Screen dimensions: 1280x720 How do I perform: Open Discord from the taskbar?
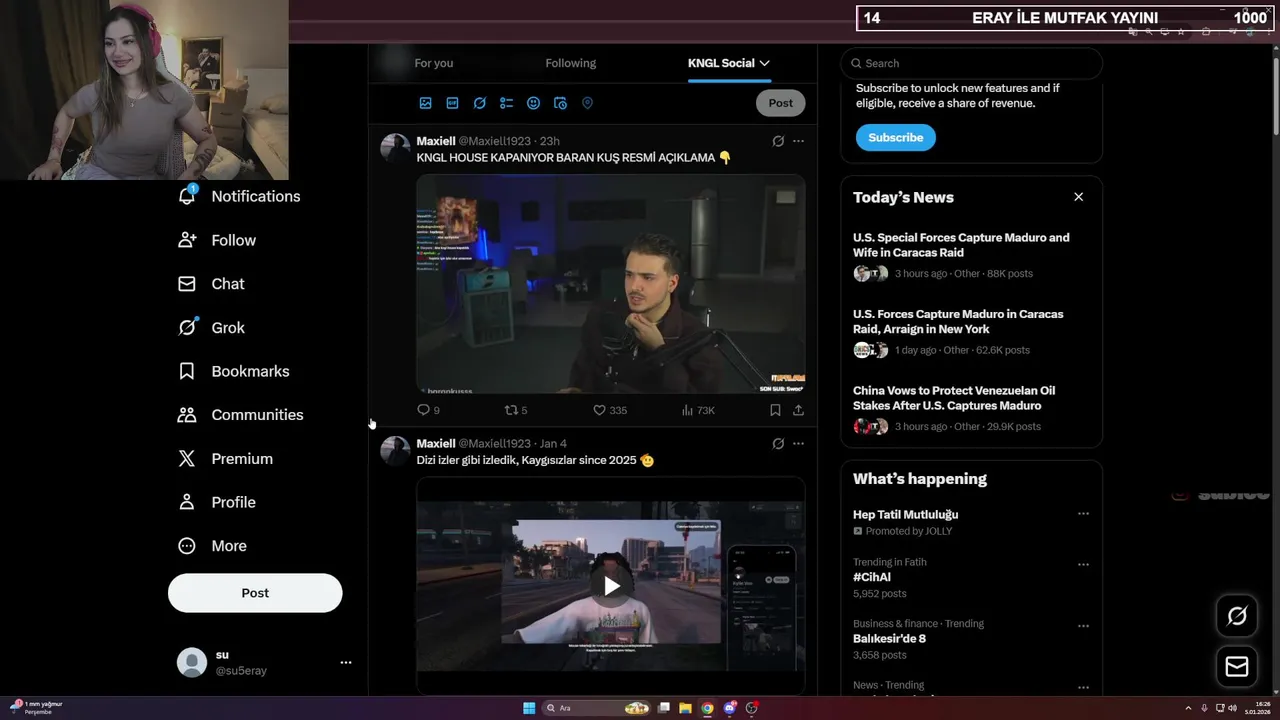pyautogui.click(x=730, y=708)
